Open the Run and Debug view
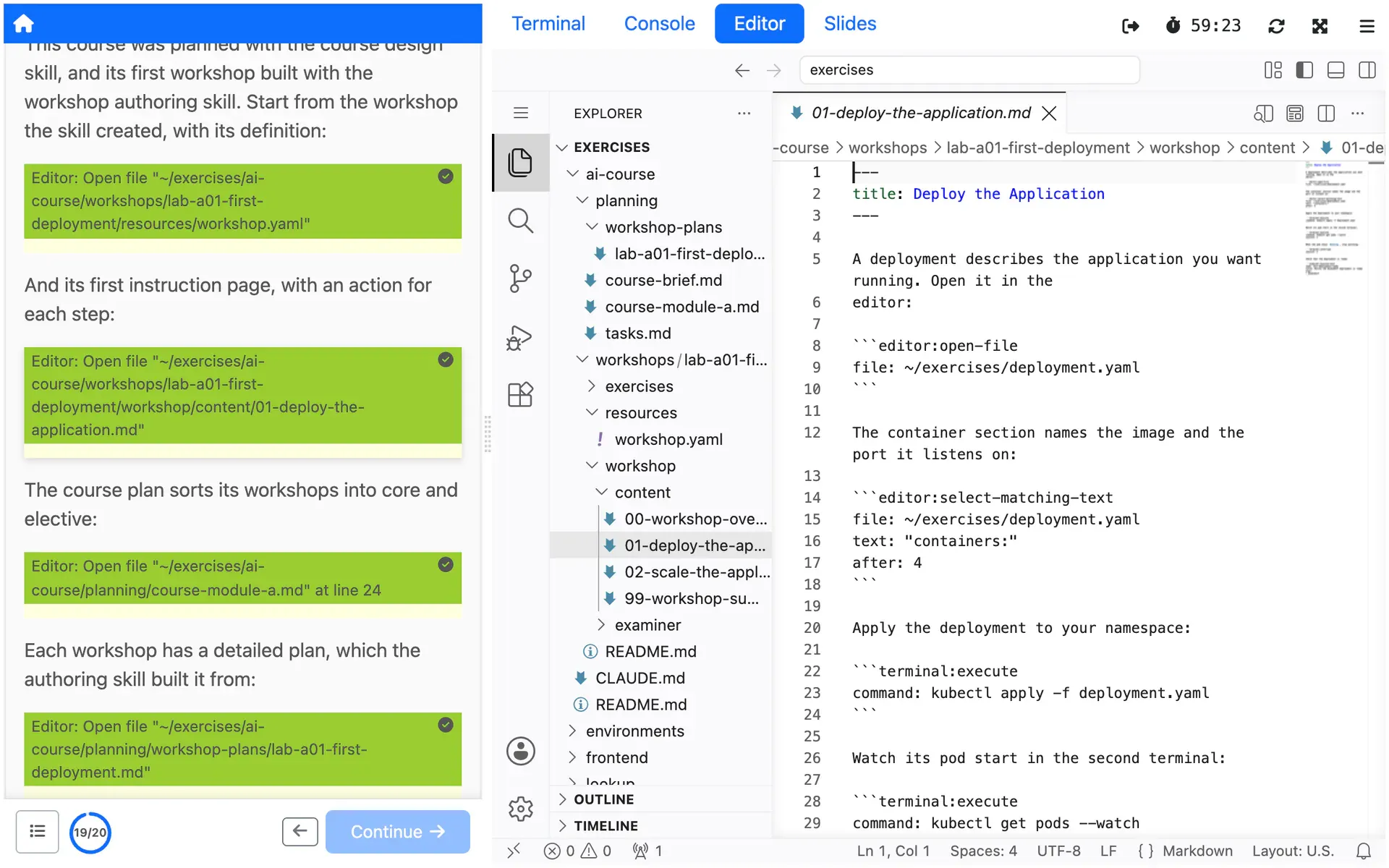Image resolution: width=1389 pixels, height=868 pixels. coord(519,338)
